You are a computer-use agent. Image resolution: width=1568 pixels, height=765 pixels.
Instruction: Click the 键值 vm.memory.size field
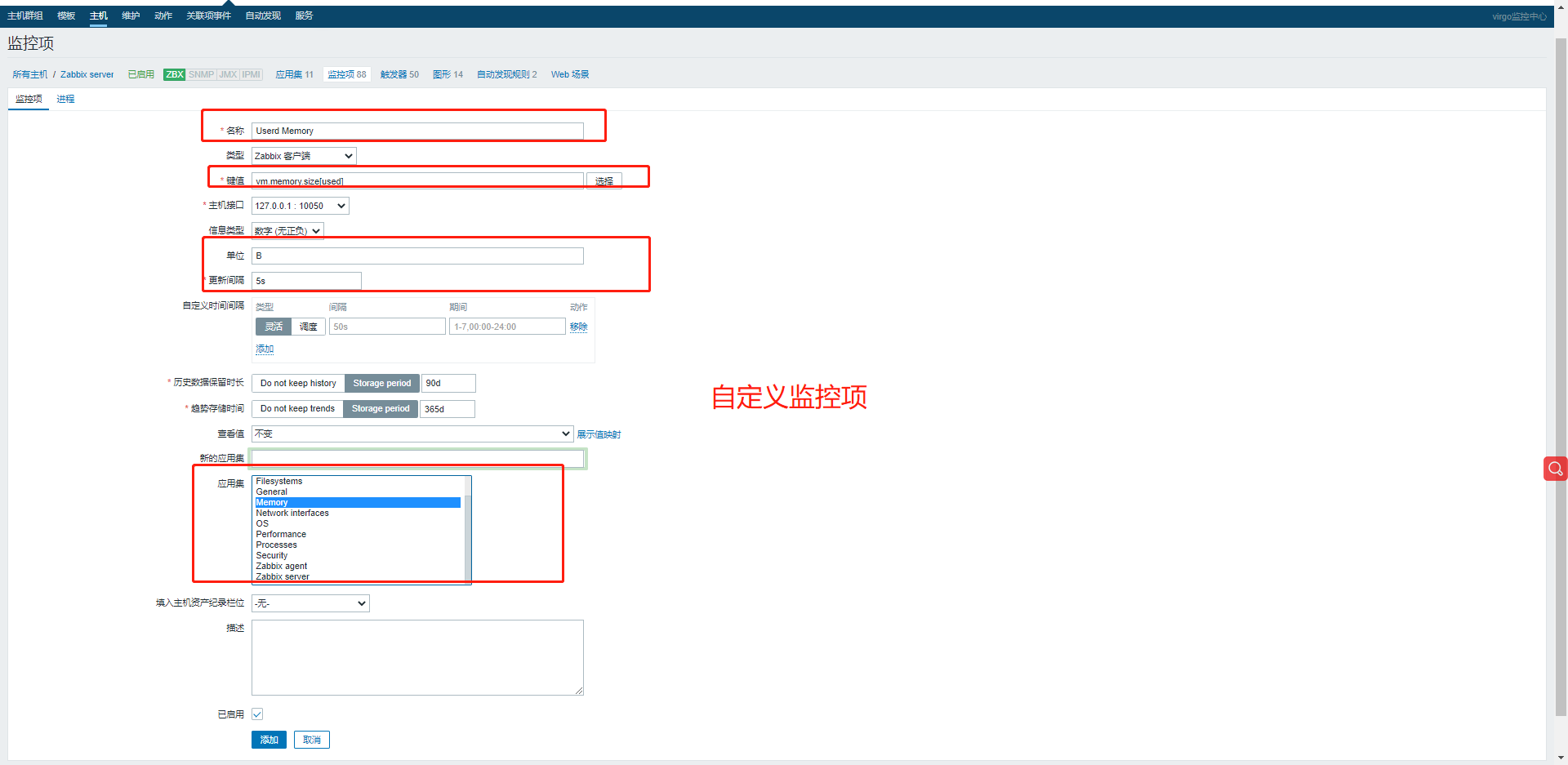point(417,181)
